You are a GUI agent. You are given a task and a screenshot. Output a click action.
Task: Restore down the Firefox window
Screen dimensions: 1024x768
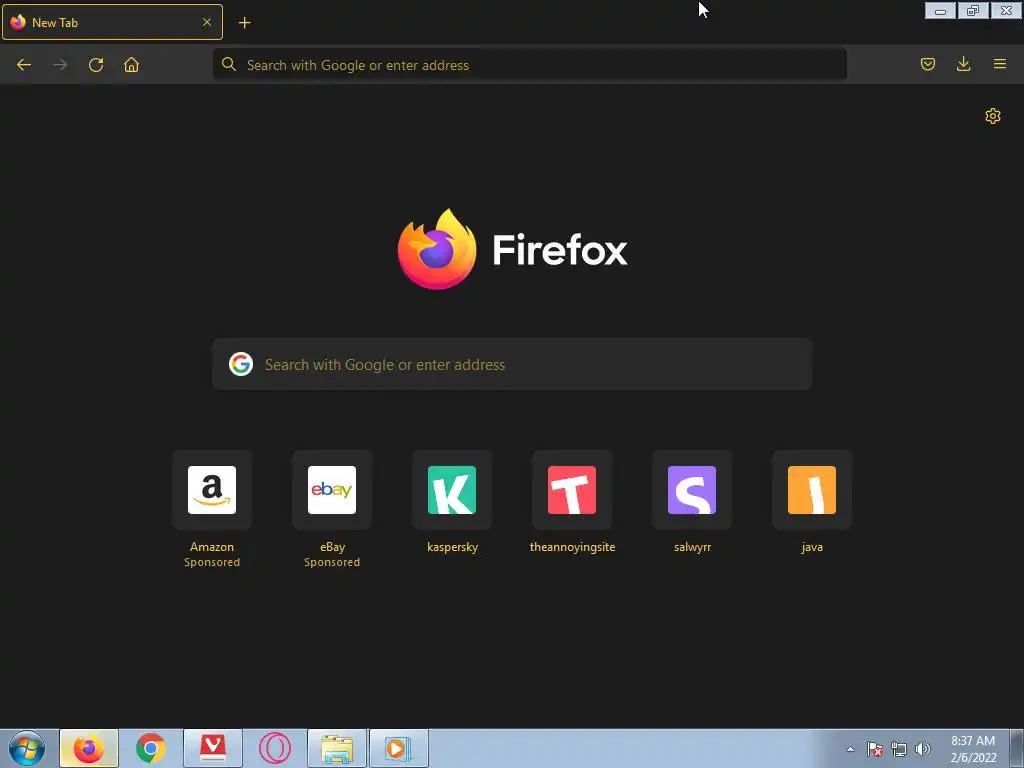tap(973, 10)
